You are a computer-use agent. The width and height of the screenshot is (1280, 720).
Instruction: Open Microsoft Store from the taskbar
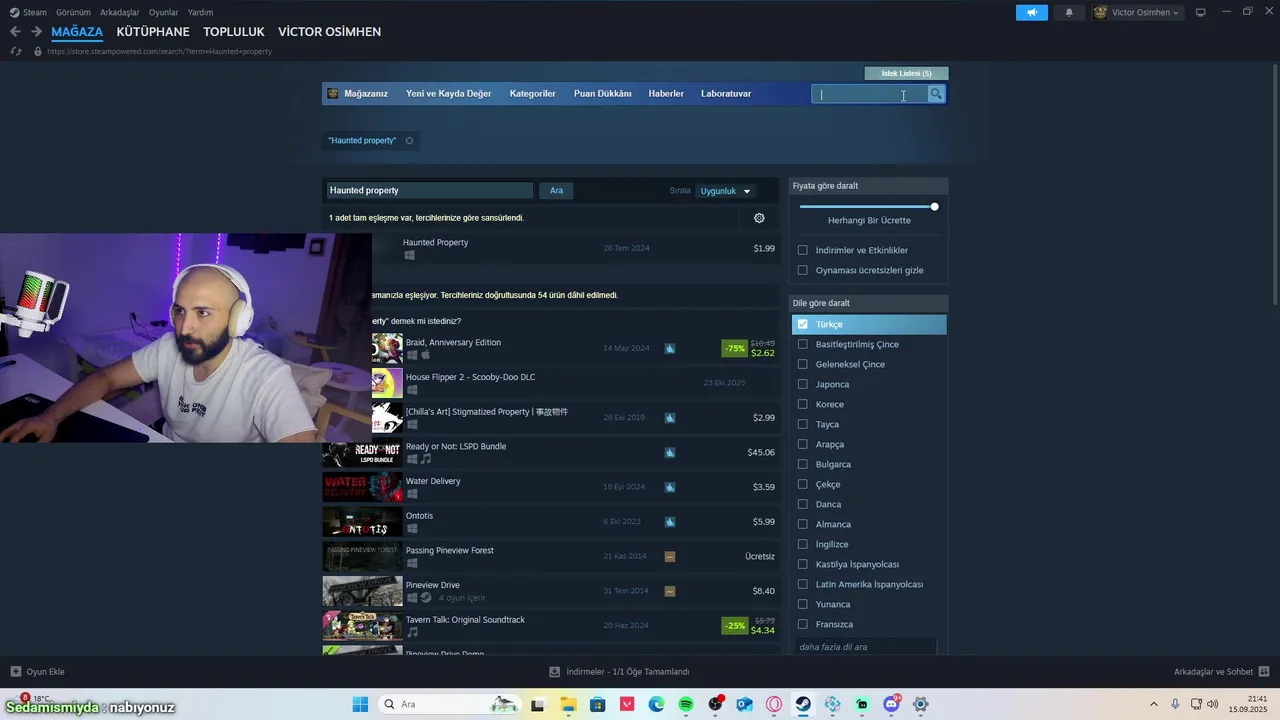(x=598, y=704)
